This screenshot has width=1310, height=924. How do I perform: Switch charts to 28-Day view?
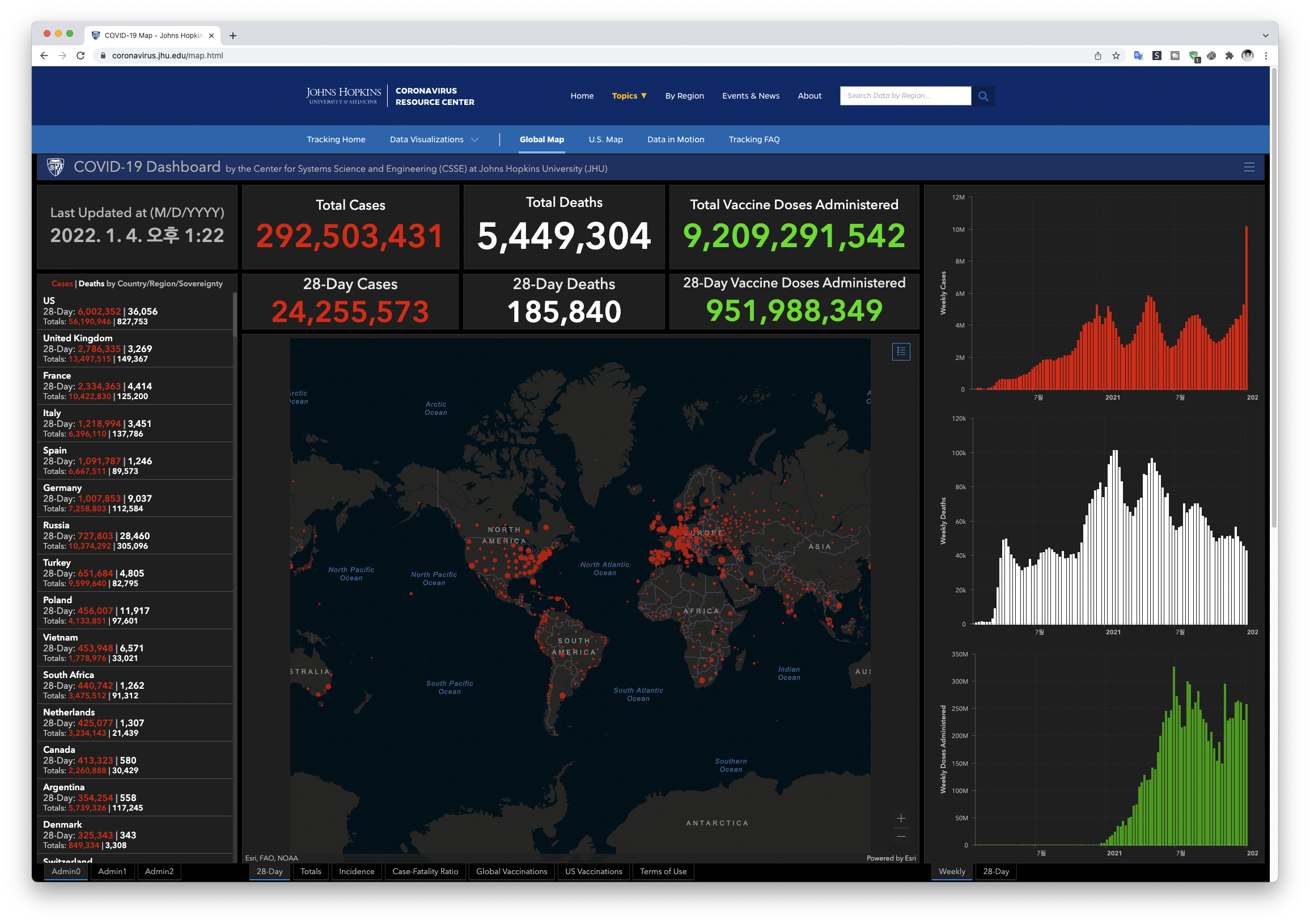click(995, 871)
